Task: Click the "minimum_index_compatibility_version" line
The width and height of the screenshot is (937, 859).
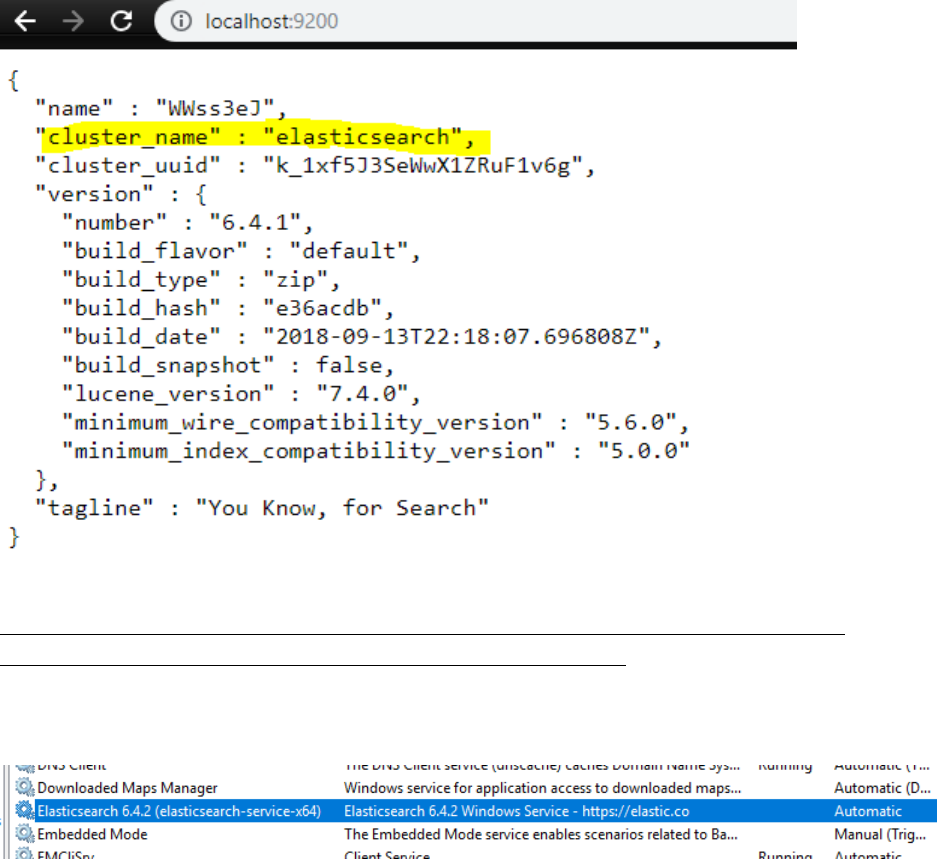Action: pos(376,451)
